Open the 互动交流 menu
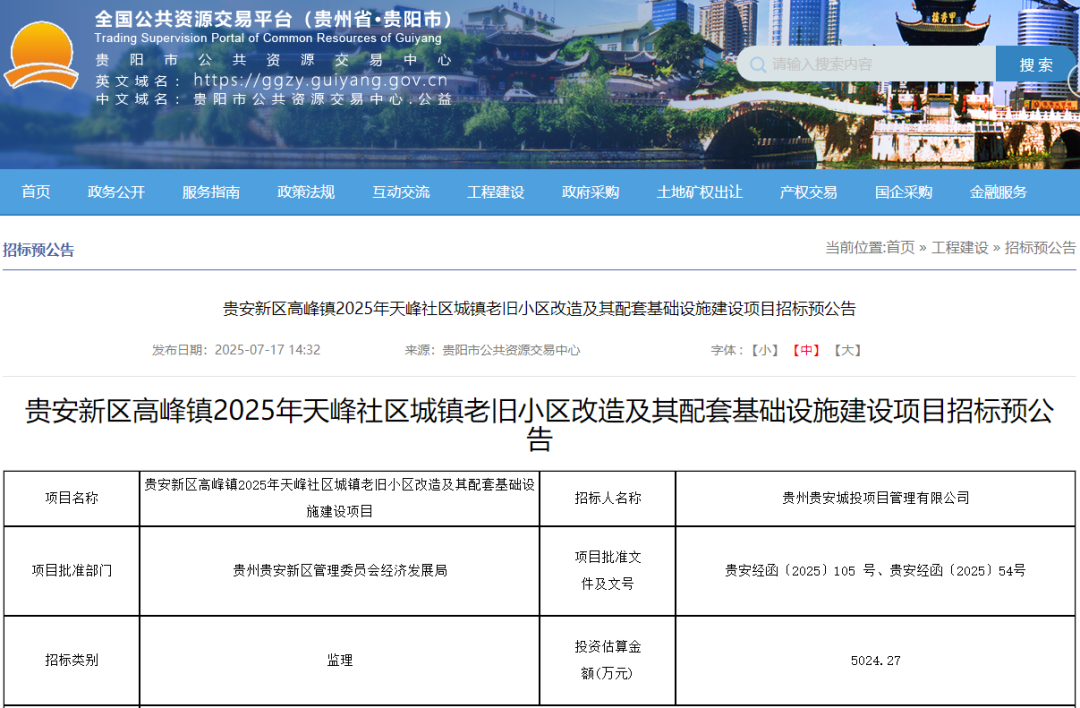1080x708 pixels. 400,192
